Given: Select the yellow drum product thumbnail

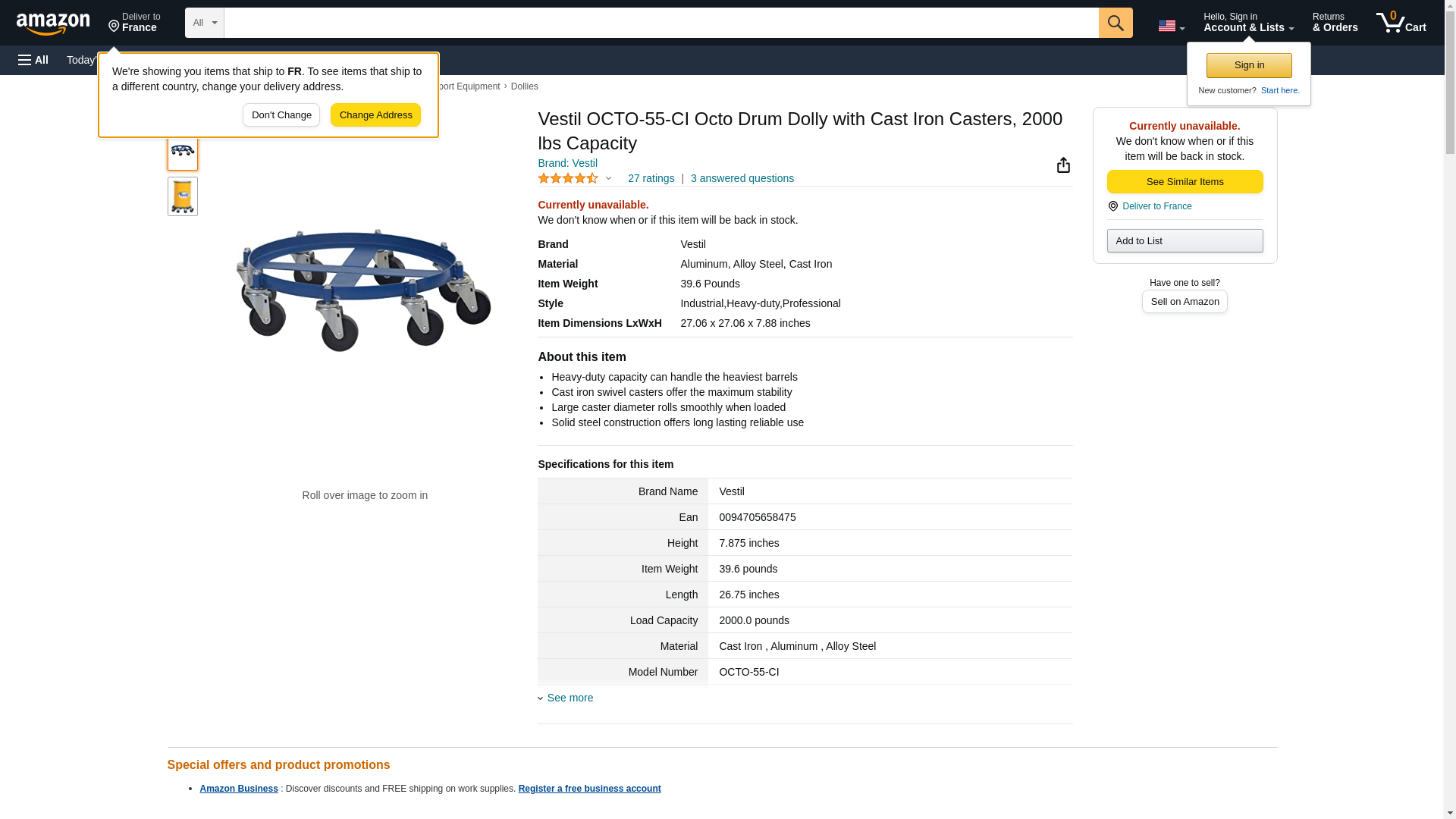Looking at the screenshot, I should pos(183,196).
